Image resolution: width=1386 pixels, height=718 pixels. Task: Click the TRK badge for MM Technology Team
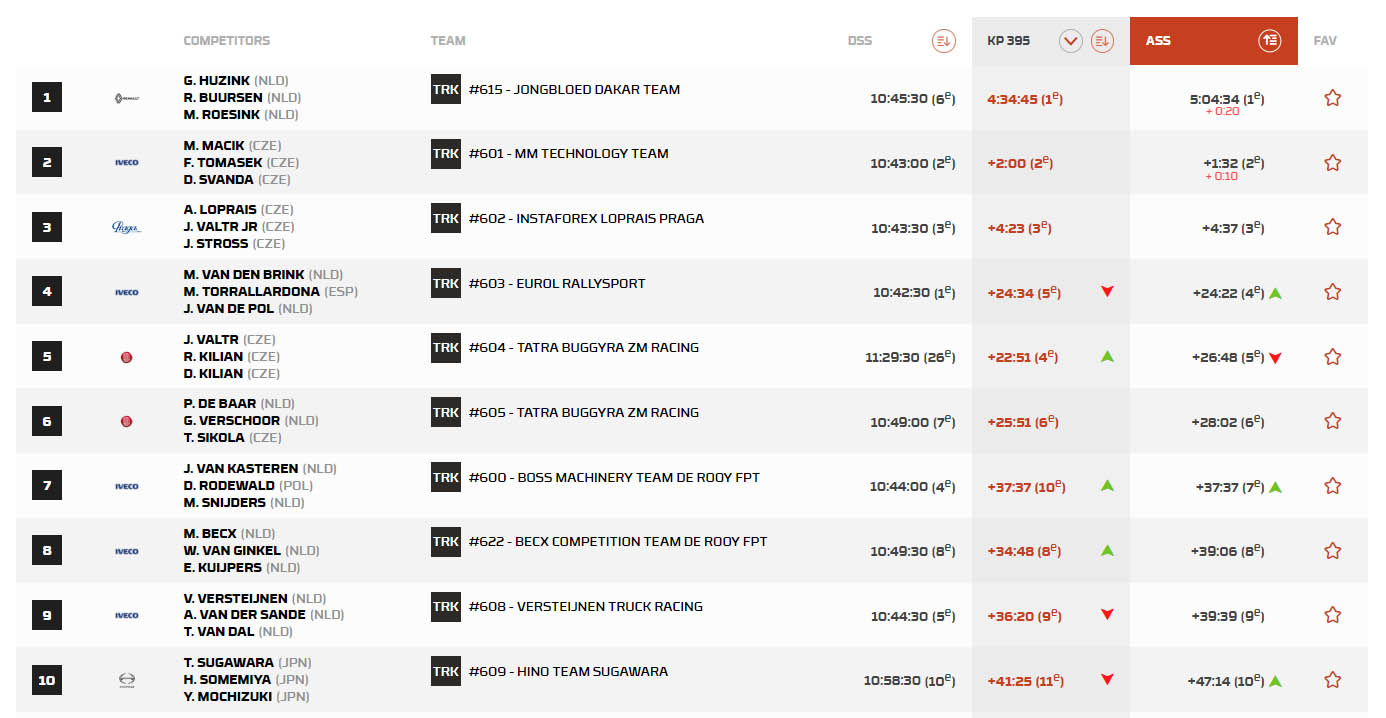446,154
